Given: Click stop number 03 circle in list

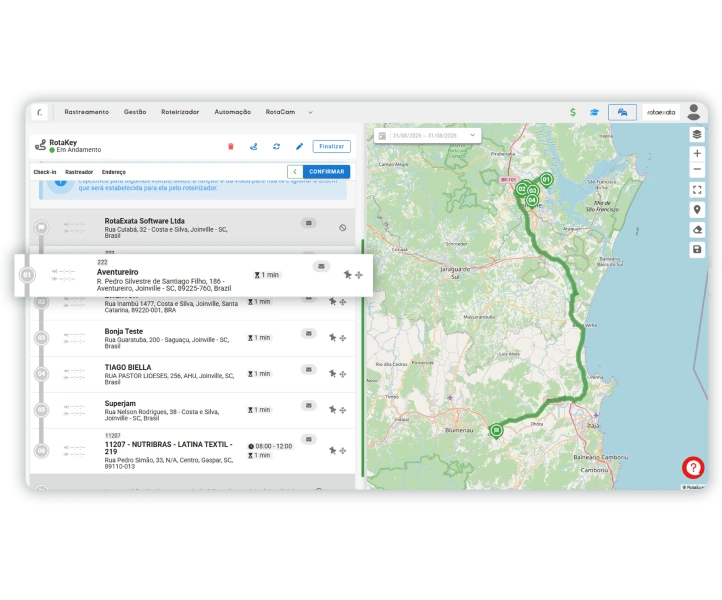Looking at the screenshot, I should [x=41, y=338].
